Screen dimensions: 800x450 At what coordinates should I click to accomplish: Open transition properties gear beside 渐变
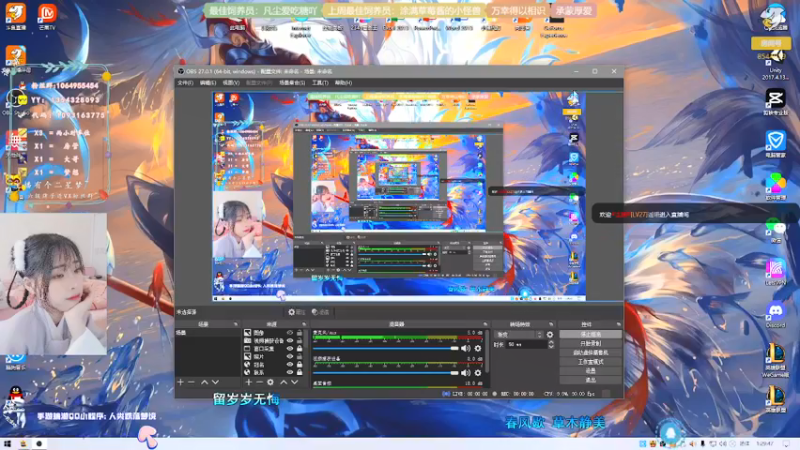549,335
